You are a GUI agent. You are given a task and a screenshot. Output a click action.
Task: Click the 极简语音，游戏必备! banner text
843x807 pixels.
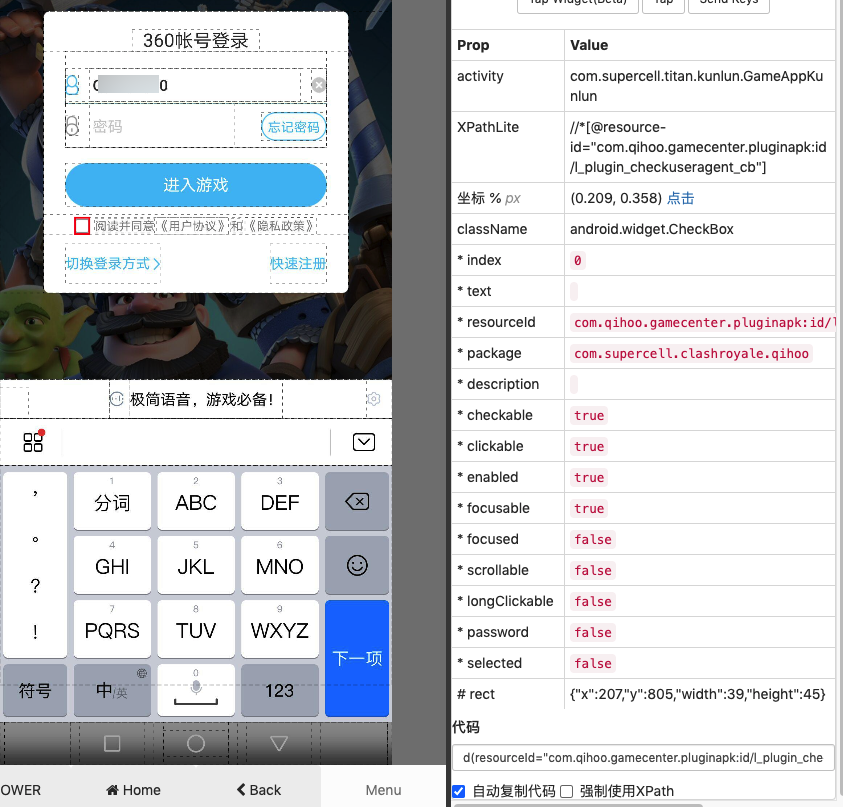coord(202,399)
